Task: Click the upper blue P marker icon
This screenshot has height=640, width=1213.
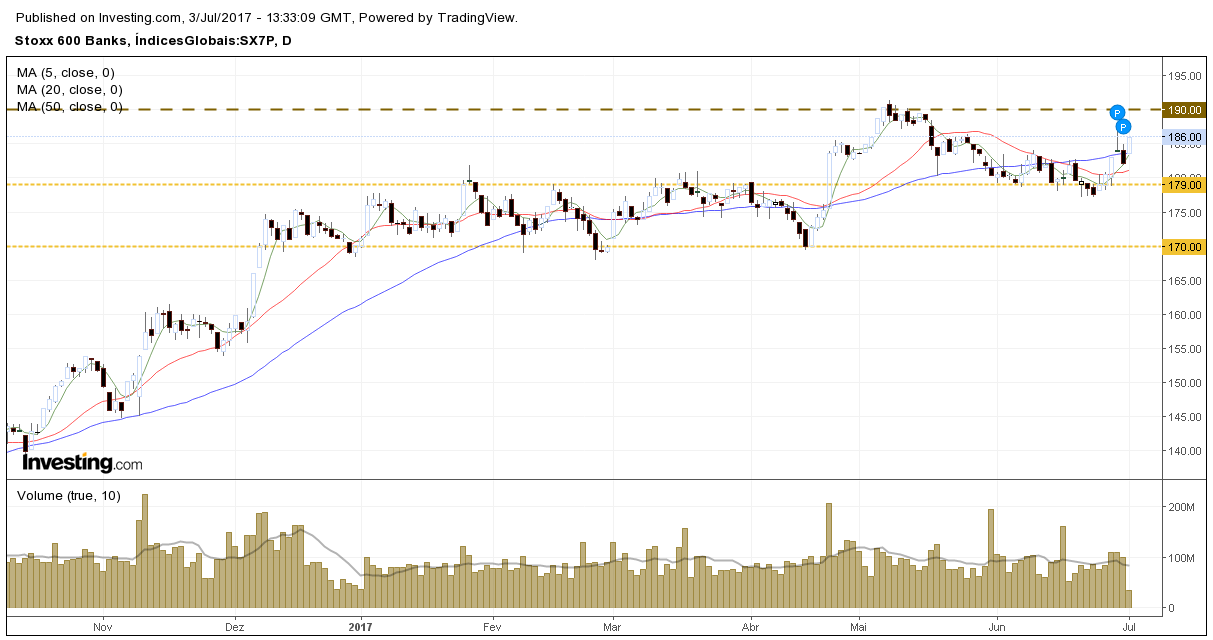Action: click(x=1118, y=112)
